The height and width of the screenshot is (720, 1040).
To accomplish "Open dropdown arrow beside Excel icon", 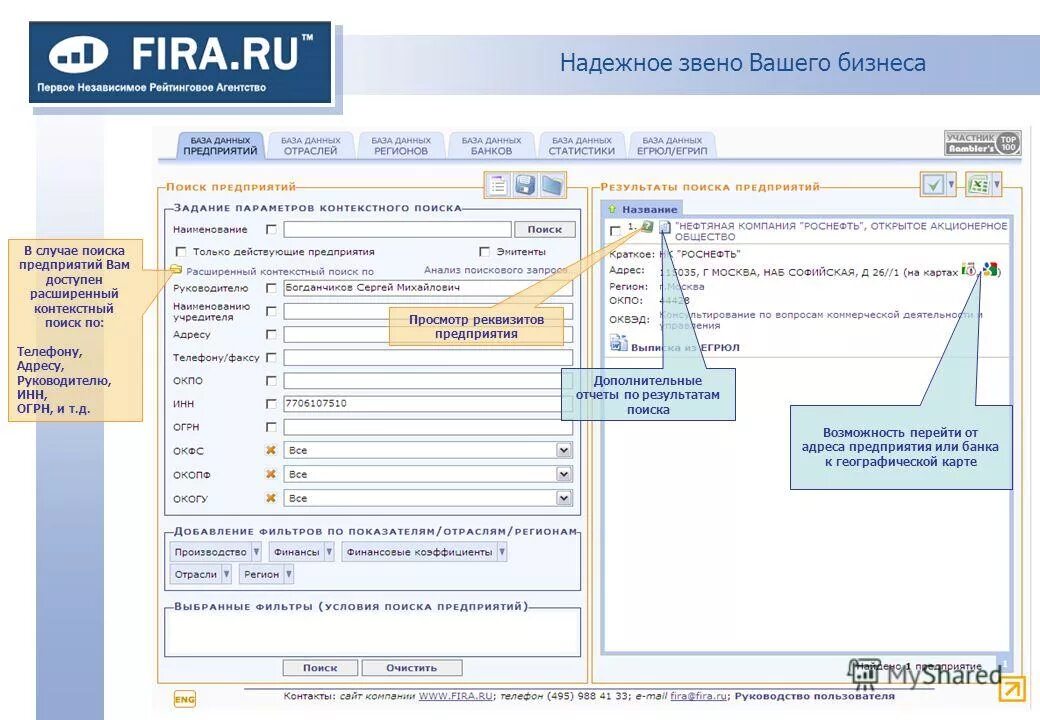I will coord(996,184).
